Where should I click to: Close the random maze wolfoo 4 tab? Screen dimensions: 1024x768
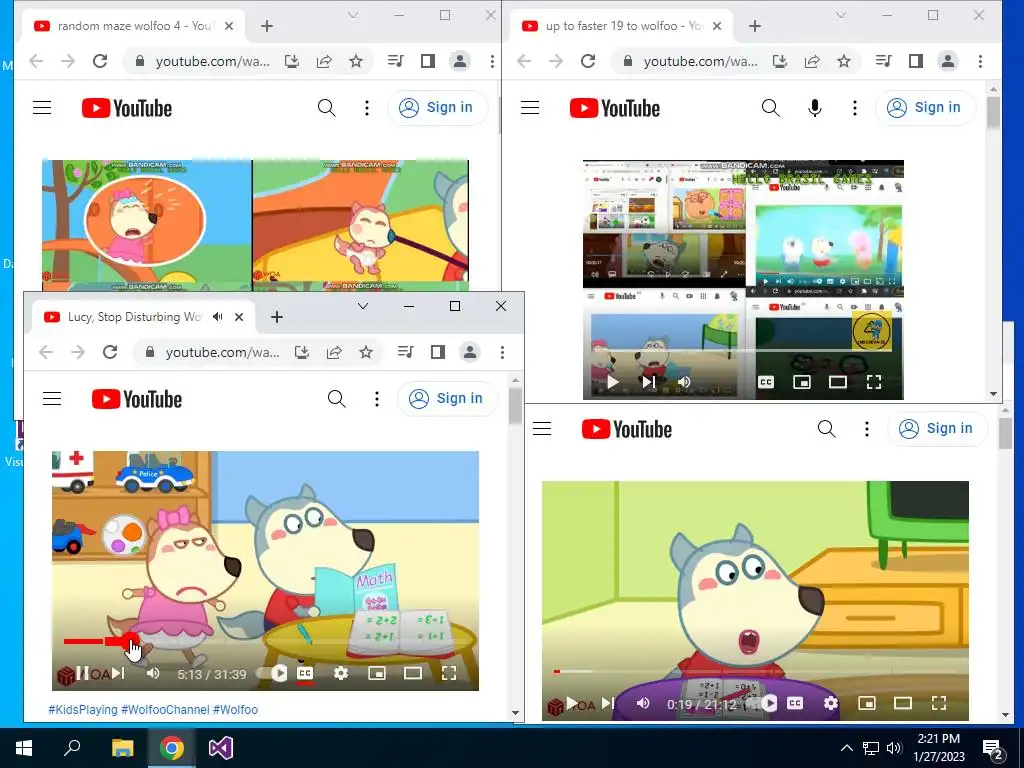[x=229, y=26]
